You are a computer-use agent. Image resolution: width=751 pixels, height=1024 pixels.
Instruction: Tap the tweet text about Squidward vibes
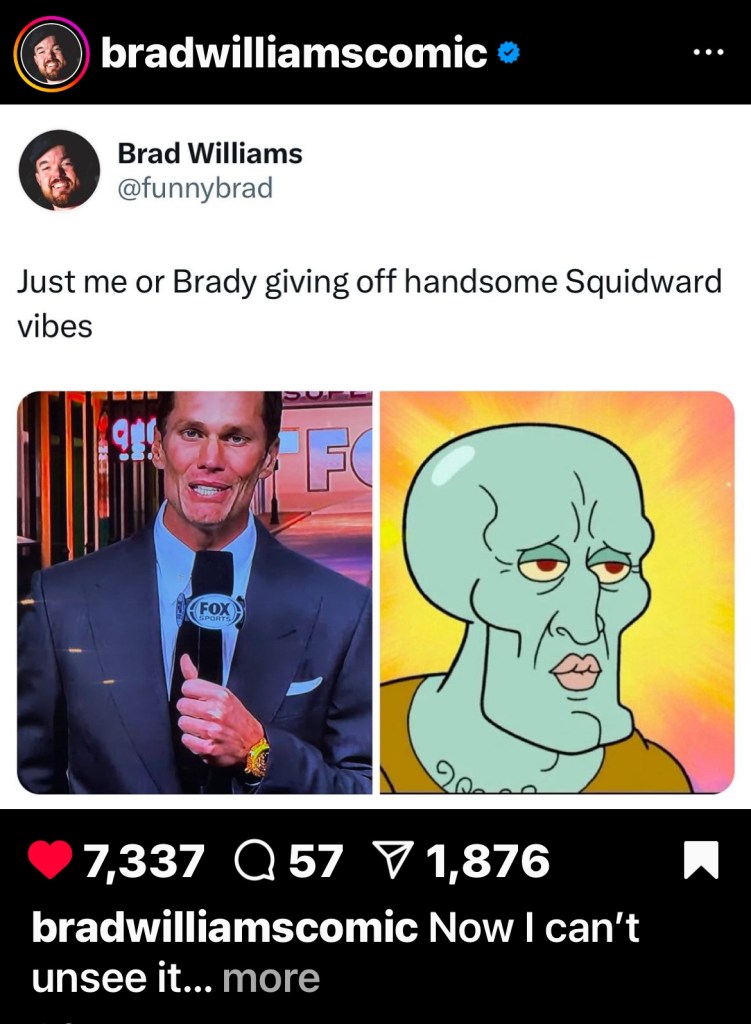point(369,304)
